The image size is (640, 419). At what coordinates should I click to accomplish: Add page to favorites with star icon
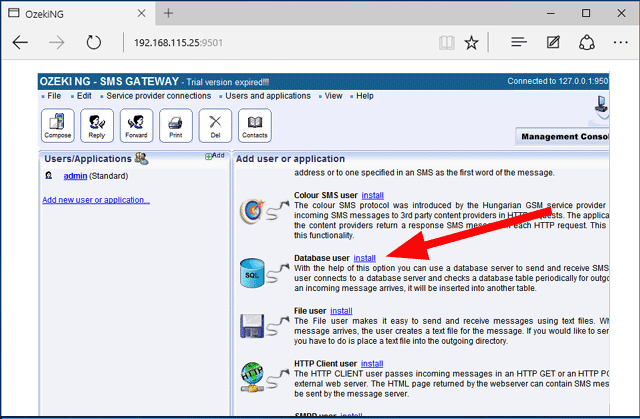point(471,42)
